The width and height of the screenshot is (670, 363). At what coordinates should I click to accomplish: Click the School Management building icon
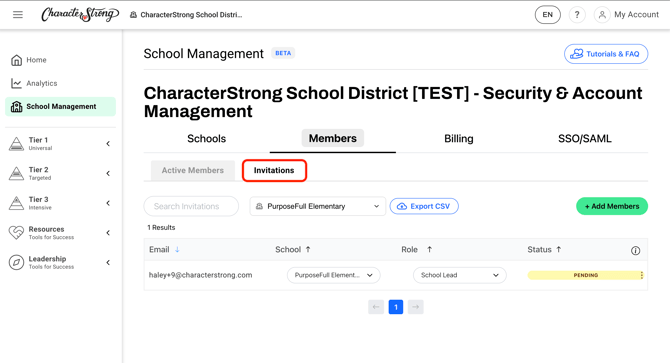(16, 106)
